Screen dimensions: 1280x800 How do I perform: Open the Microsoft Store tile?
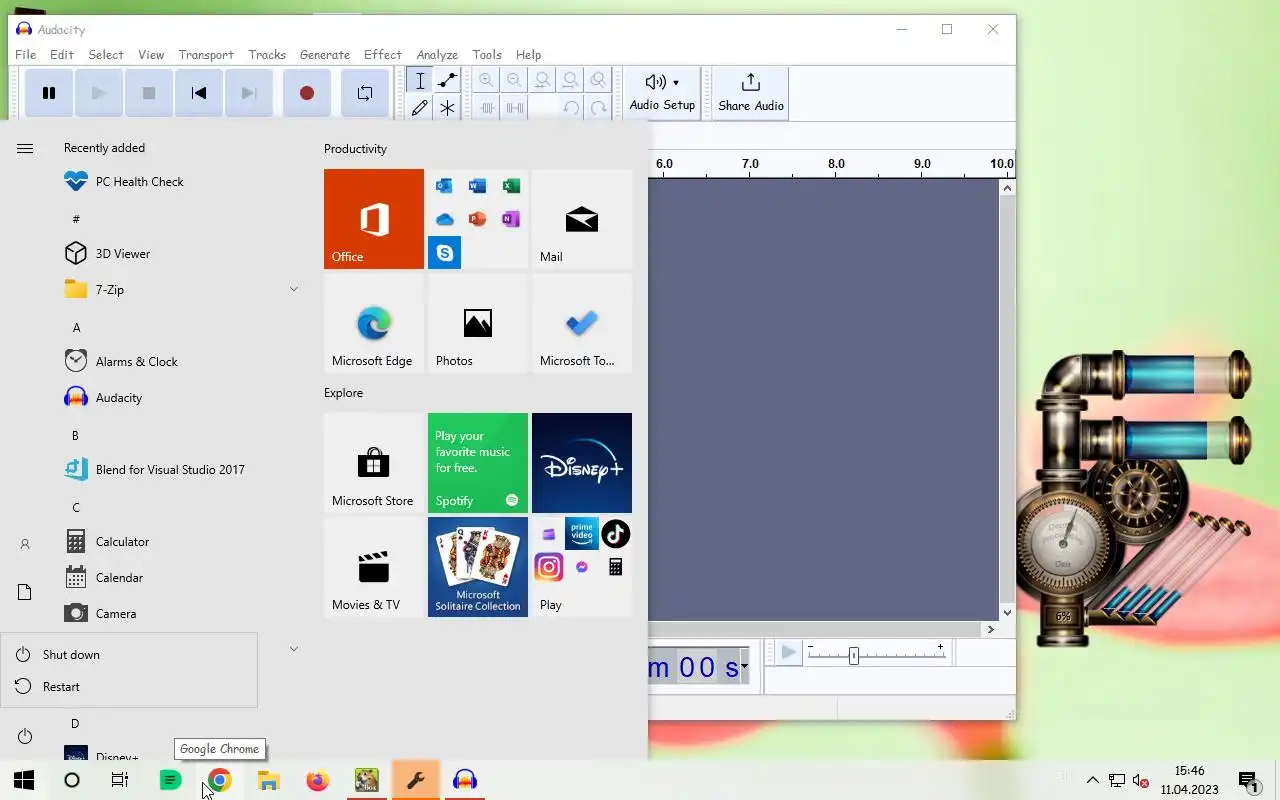coord(374,463)
